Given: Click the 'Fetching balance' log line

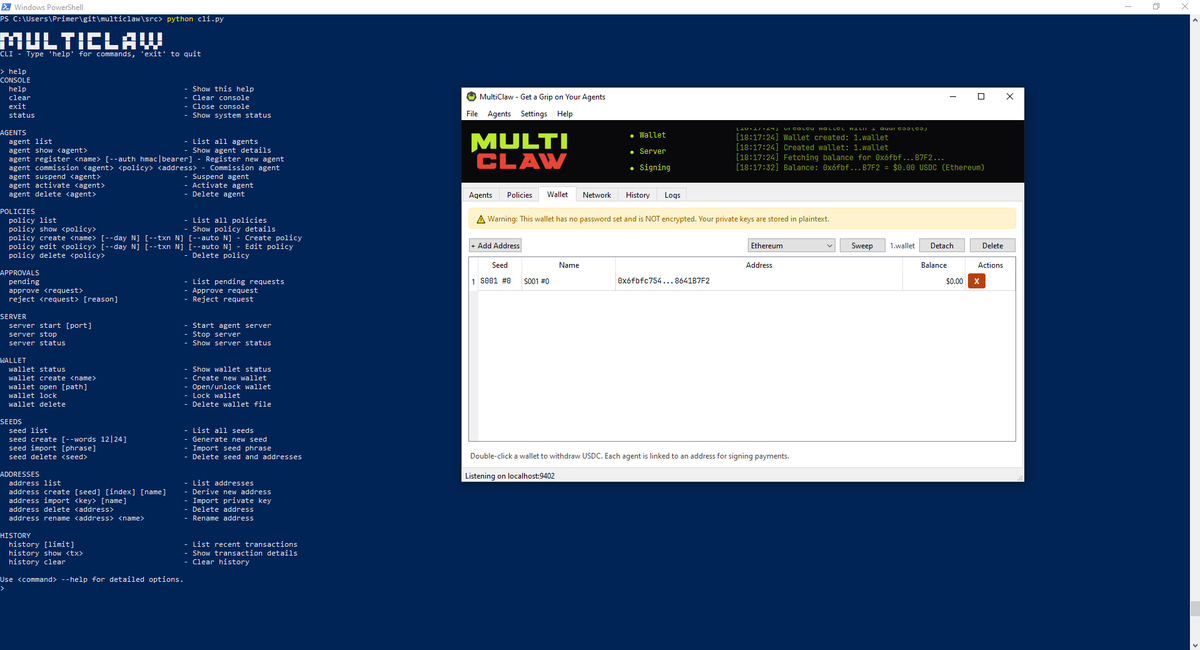Looking at the screenshot, I should tap(839, 157).
